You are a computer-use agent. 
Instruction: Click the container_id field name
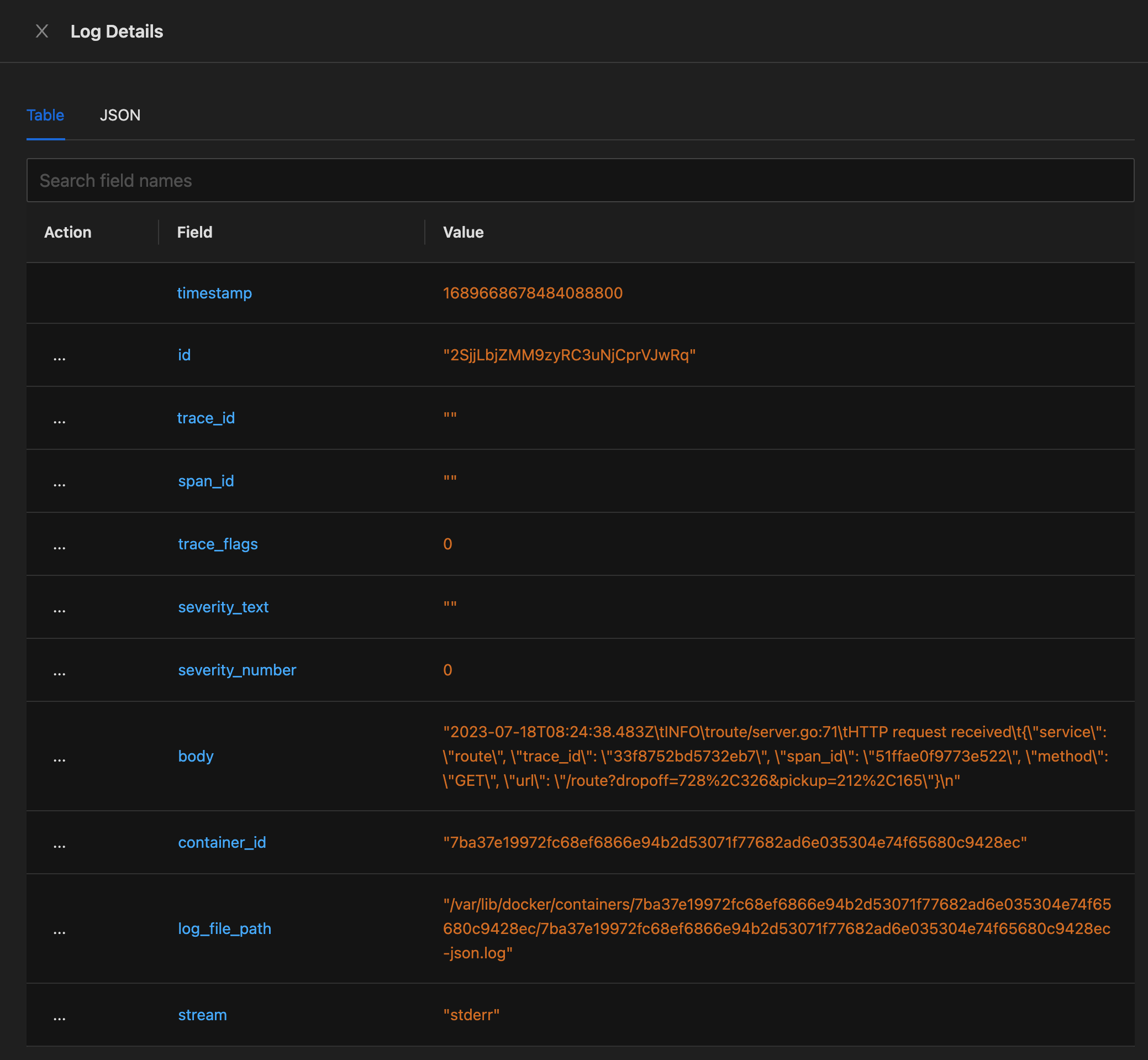click(x=222, y=842)
